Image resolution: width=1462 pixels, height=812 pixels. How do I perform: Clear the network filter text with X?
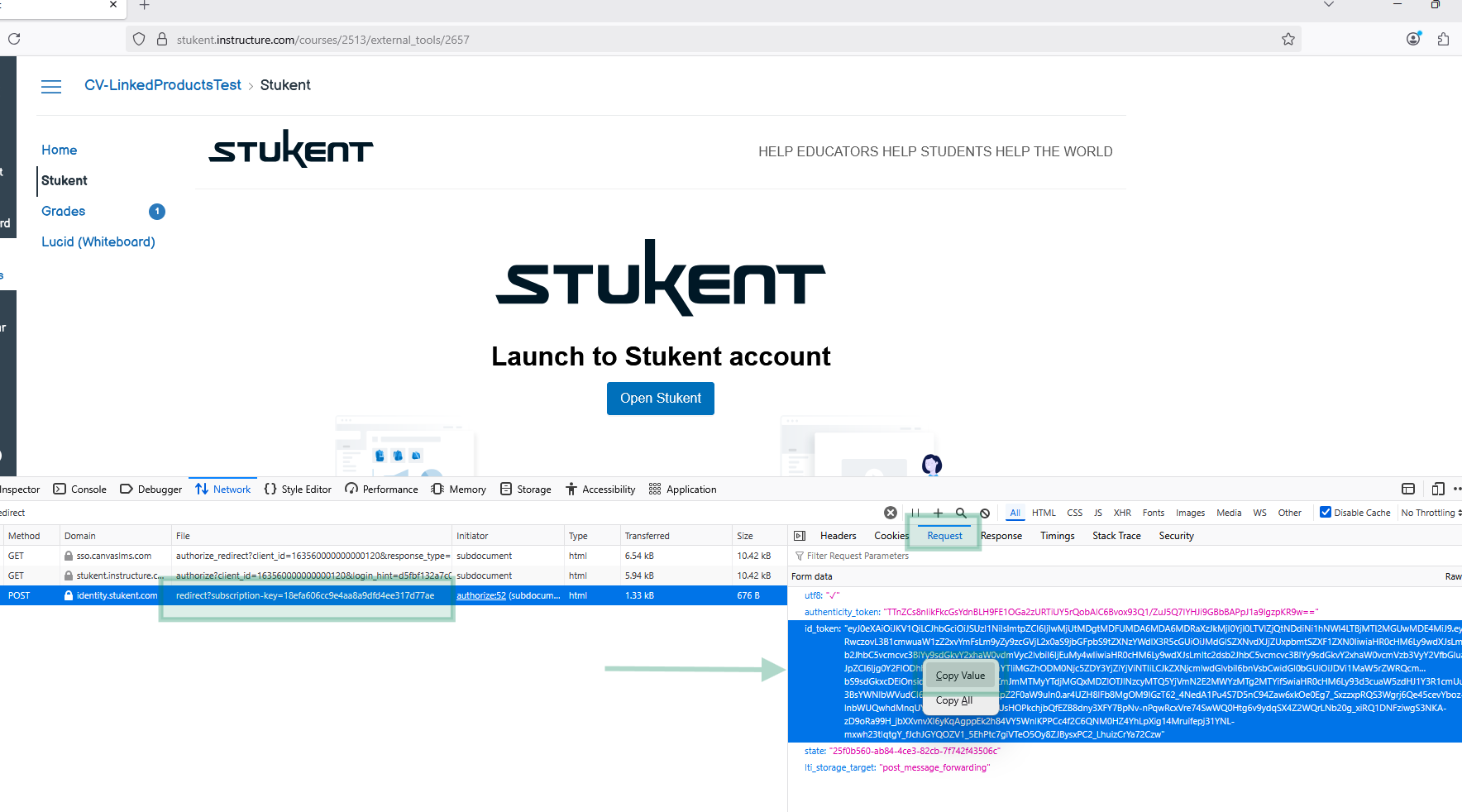tap(891, 513)
